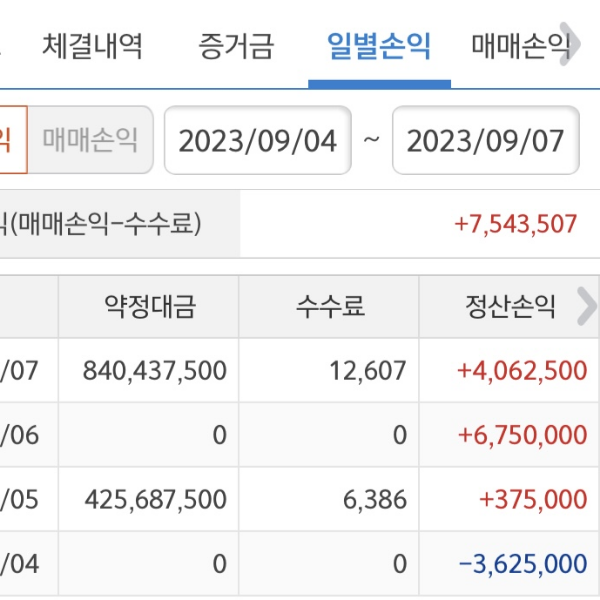
Task: Select the total net profit value +7,543,507
Action: pos(515,223)
